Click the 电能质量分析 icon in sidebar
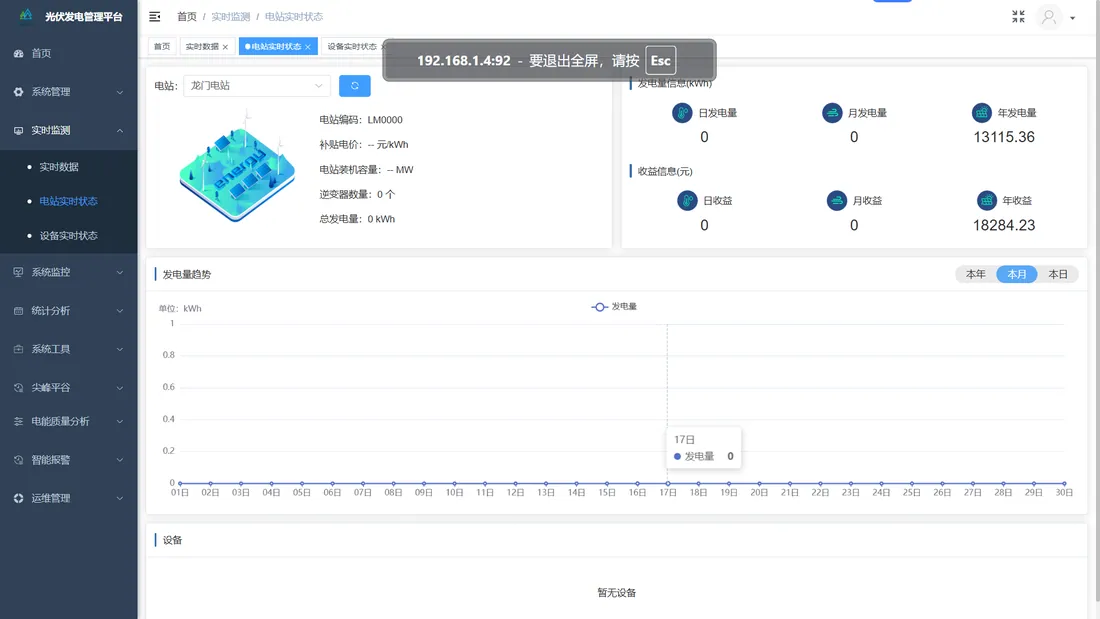 click(18, 421)
